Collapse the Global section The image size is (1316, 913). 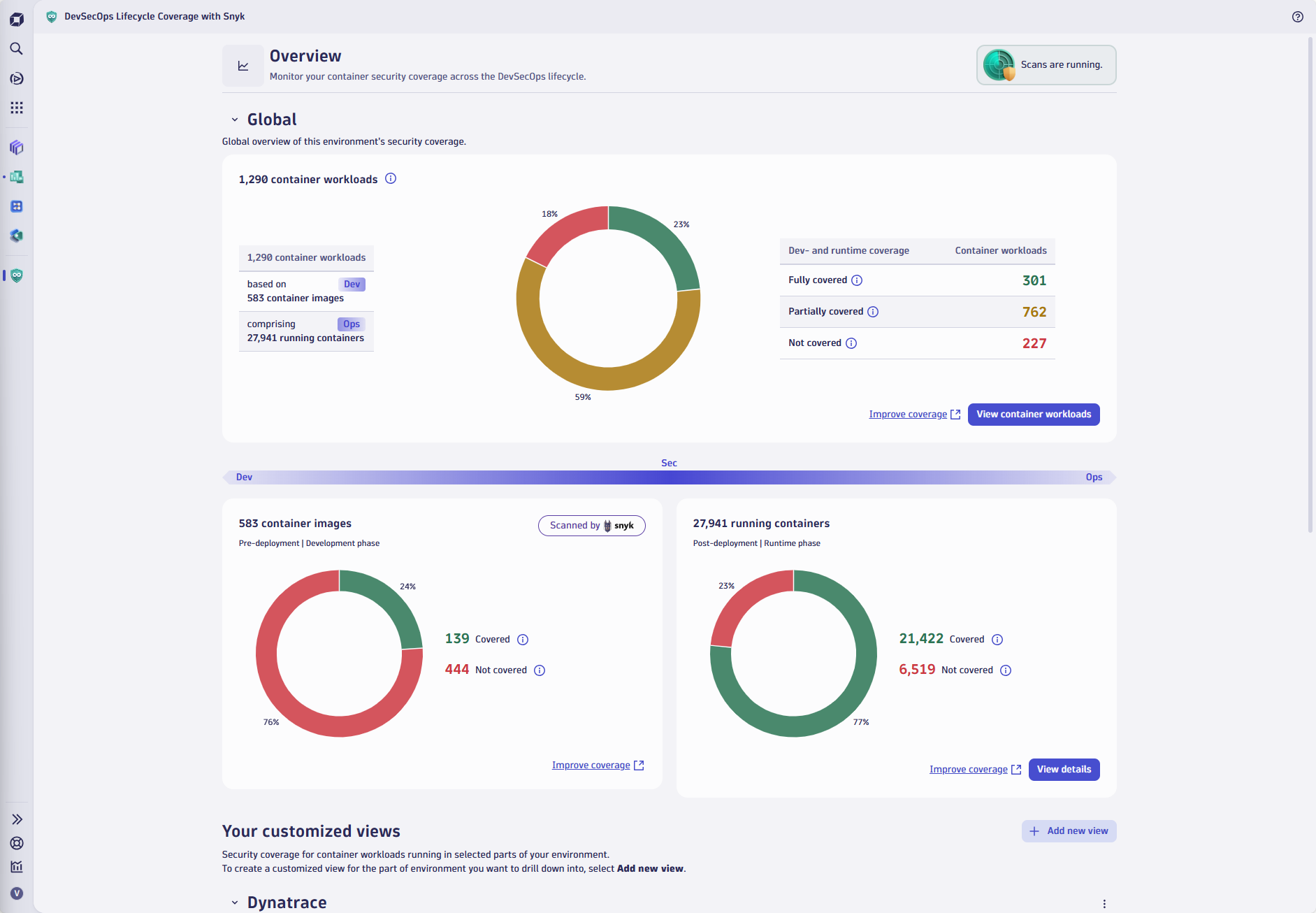pyautogui.click(x=235, y=120)
